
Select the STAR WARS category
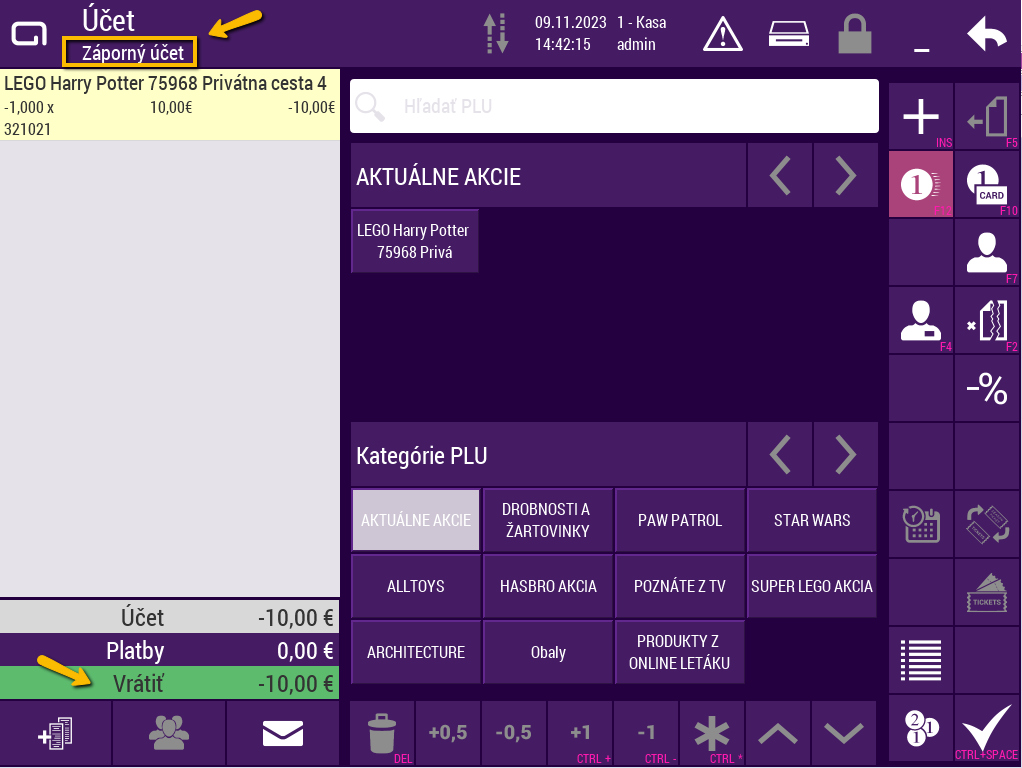tap(812, 520)
